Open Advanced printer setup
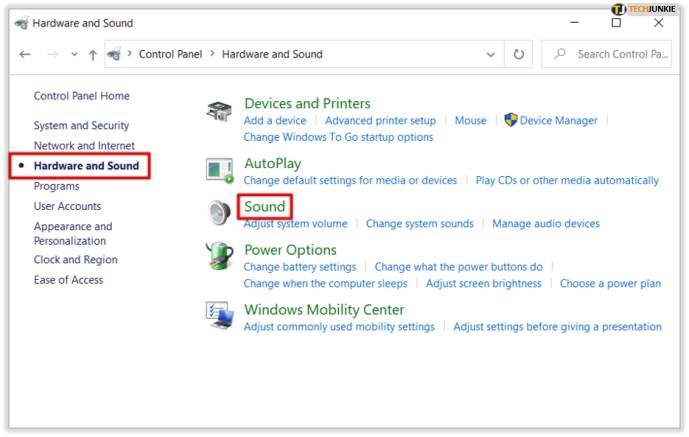This screenshot has height=437, width=689. coord(381,120)
